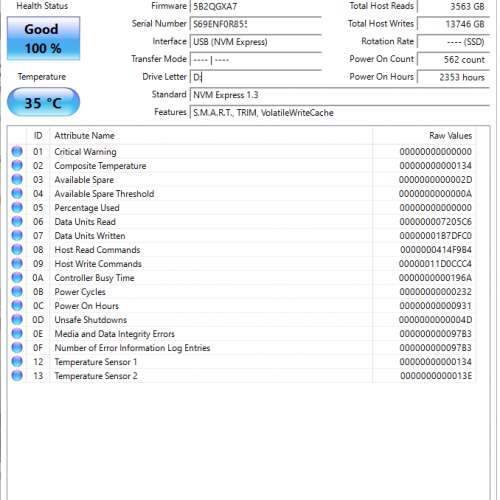Select the Critical Warning attribute name
500x500 pixels.
coord(85,152)
